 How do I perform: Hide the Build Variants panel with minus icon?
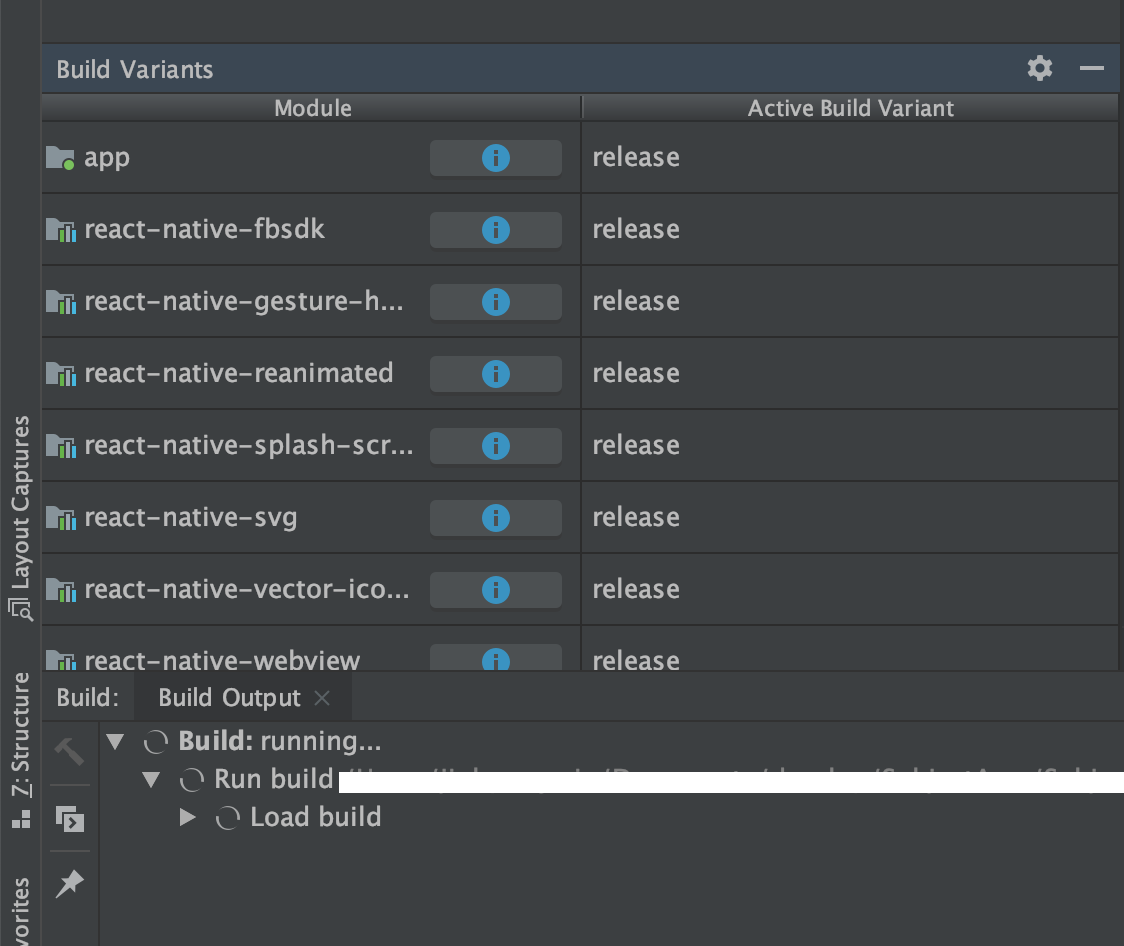point(1091,69)
